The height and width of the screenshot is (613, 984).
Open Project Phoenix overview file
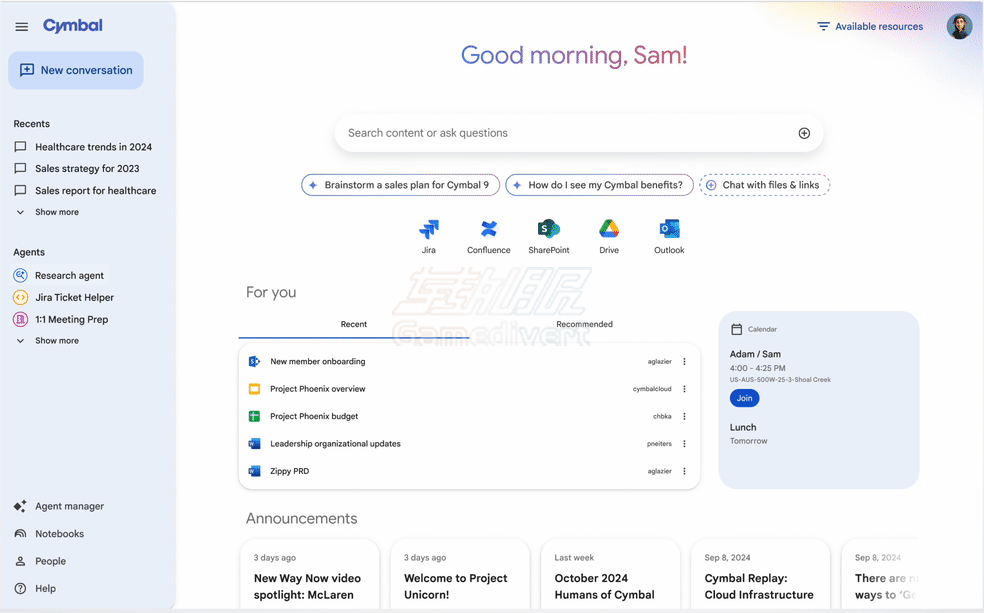[x=318, y=389]
